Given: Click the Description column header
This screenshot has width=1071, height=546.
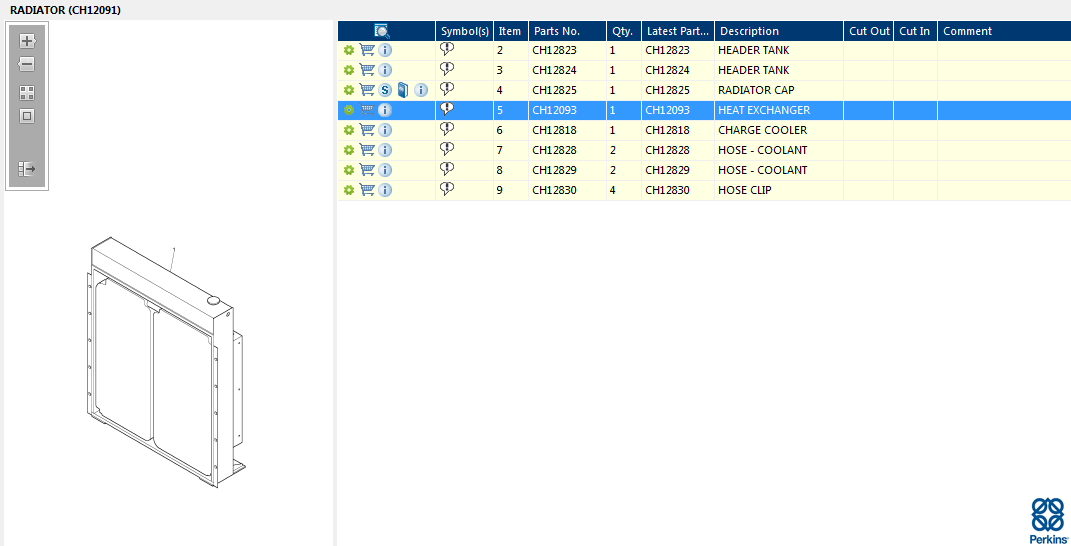Looking at the screenshot, I should pos(778,31).
